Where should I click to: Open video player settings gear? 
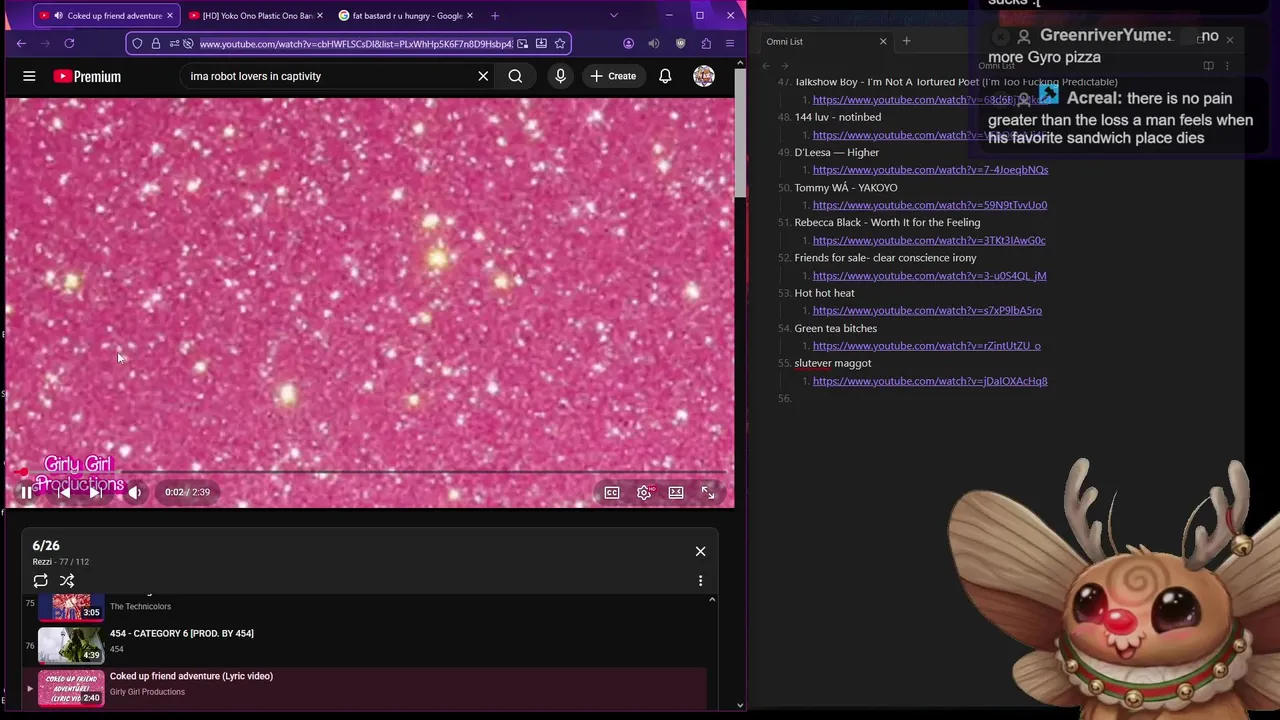pyautogui.click(x=644, y=492)
